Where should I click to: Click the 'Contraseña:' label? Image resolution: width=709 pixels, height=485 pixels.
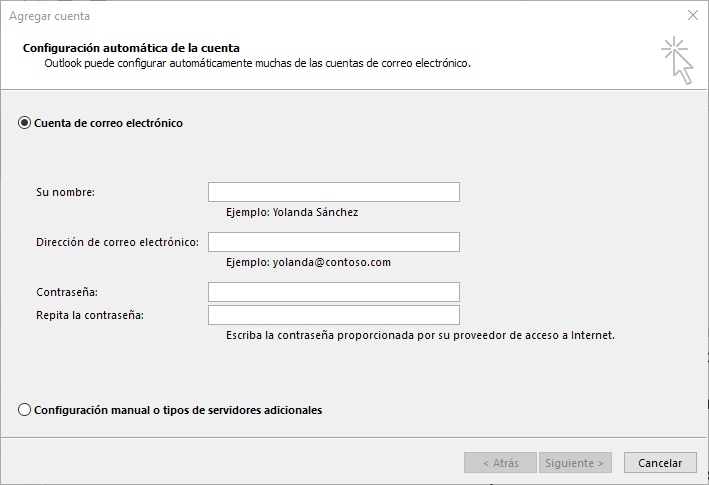click(x=67, y=292)
